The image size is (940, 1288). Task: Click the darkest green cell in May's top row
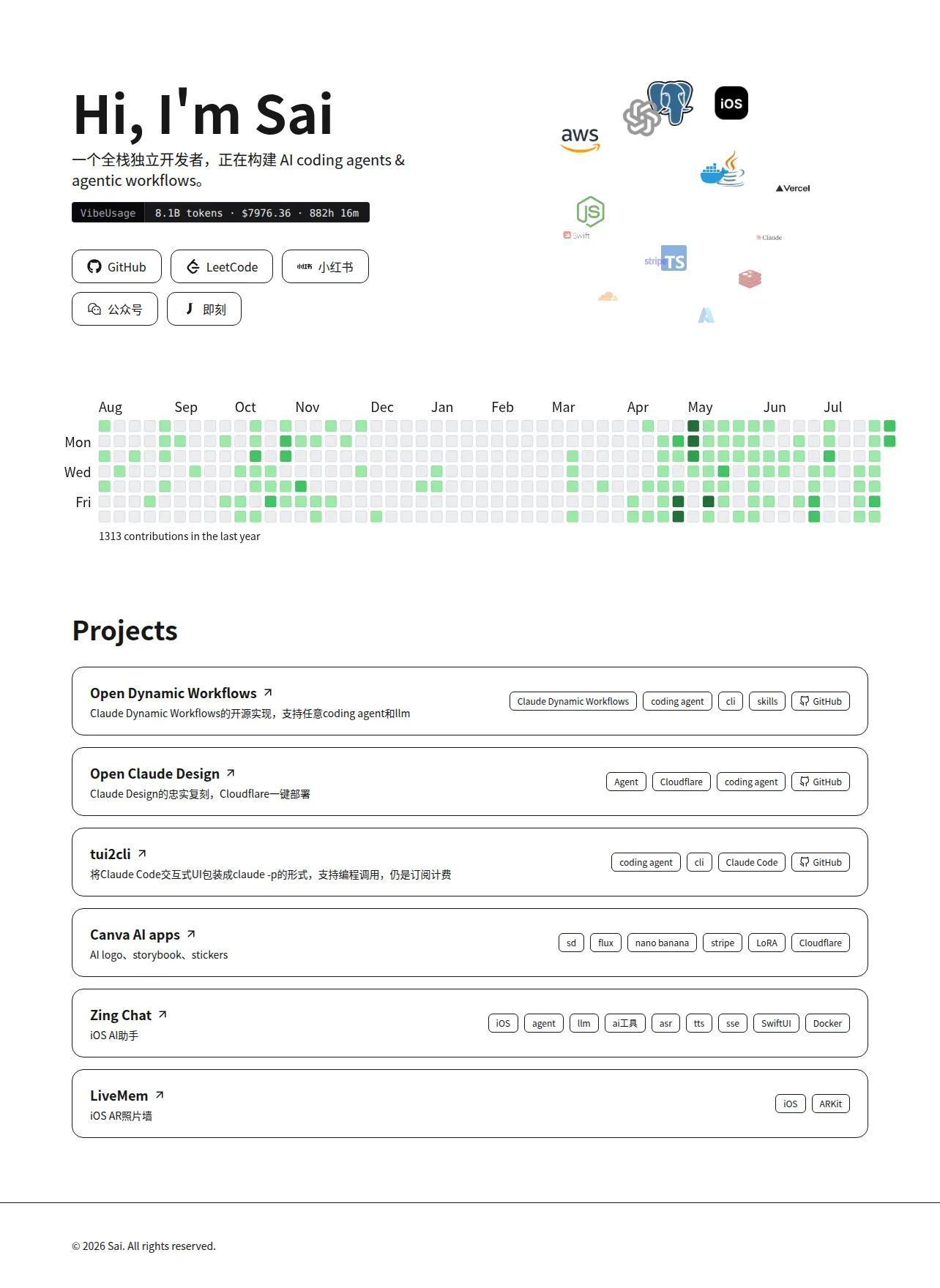[693, 426]
